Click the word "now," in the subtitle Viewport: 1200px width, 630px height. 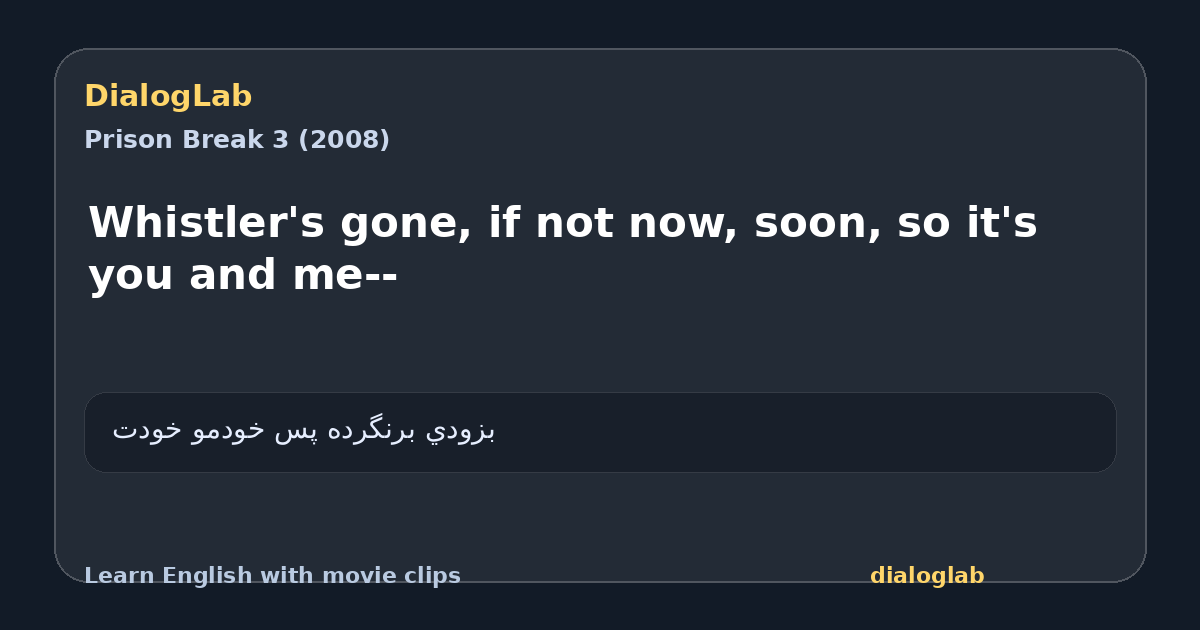[684, 225]
